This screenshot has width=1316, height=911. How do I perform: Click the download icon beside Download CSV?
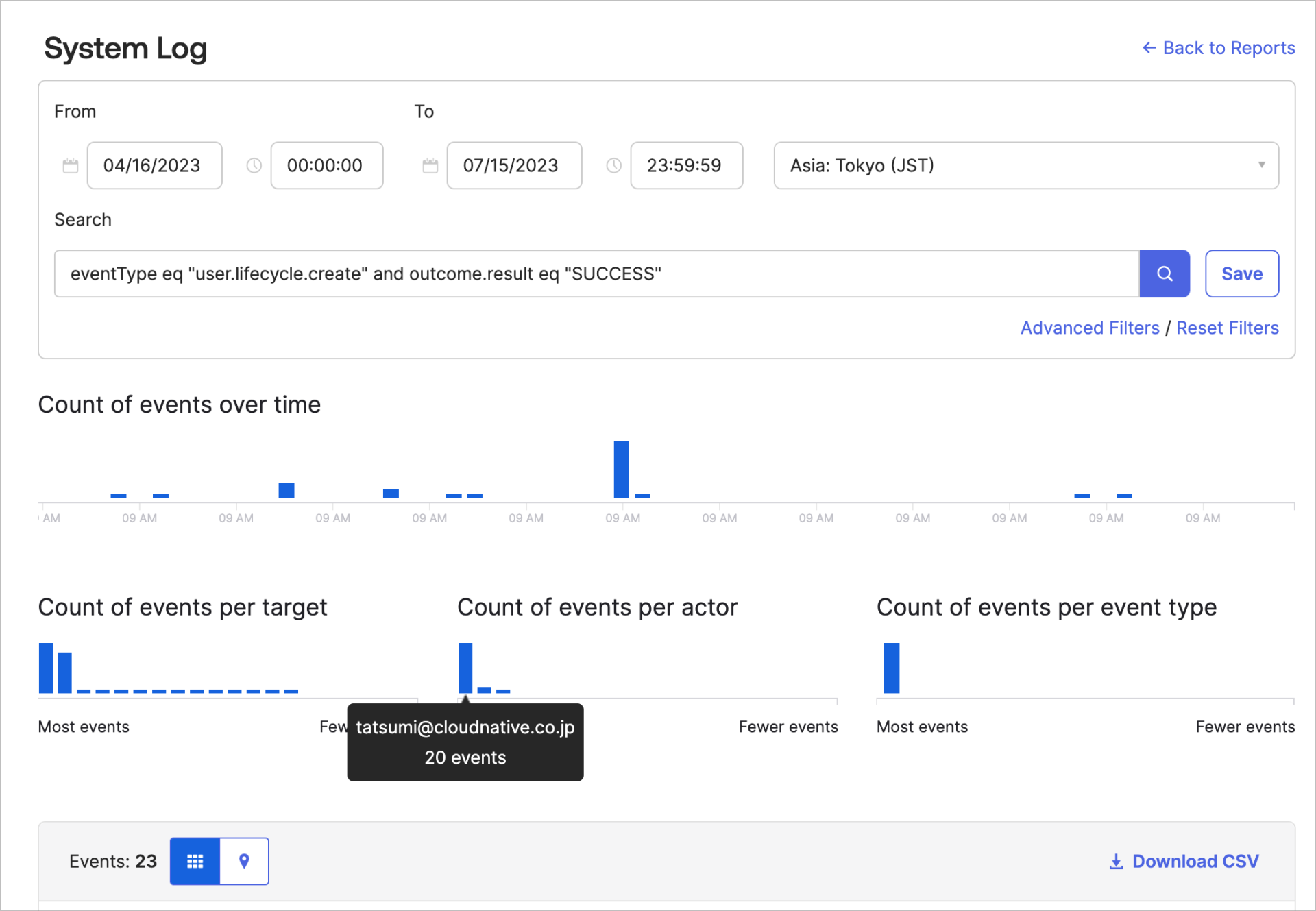(1117, 861)
